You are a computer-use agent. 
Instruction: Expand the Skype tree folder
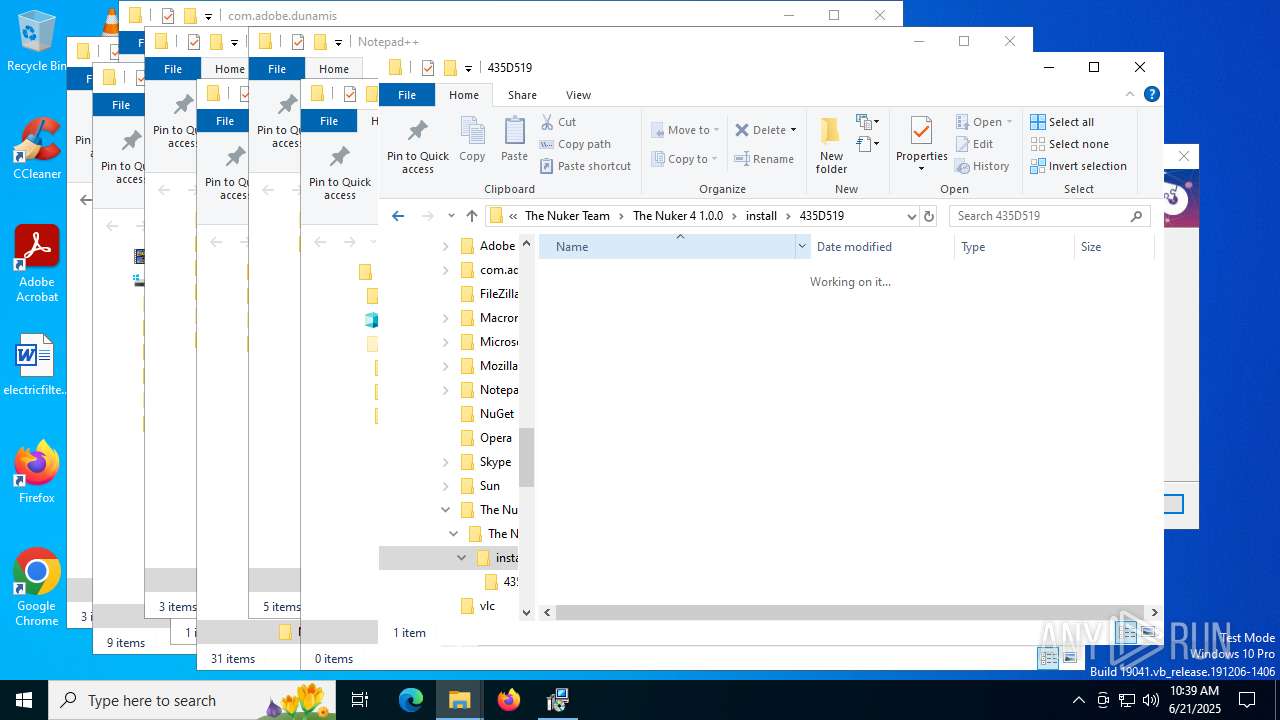[446, 462]
